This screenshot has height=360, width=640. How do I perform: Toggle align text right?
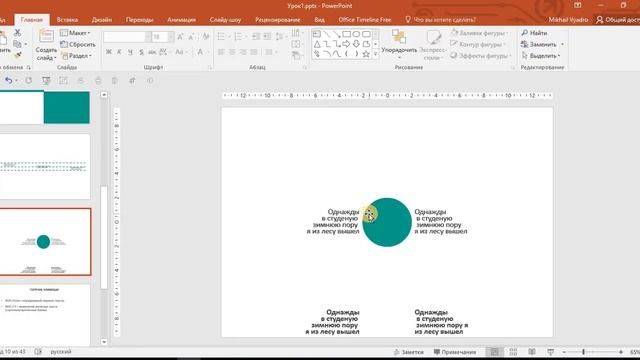click(x=243, y=52)
